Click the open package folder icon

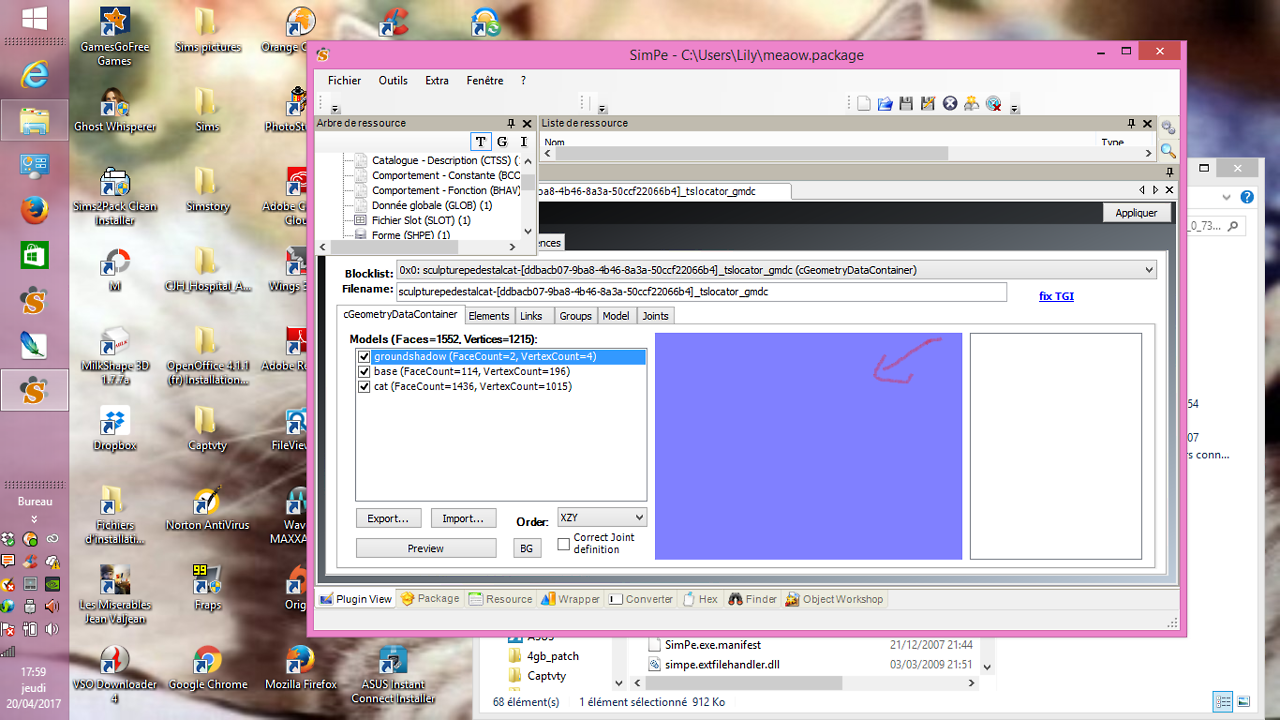coord(885,104)
